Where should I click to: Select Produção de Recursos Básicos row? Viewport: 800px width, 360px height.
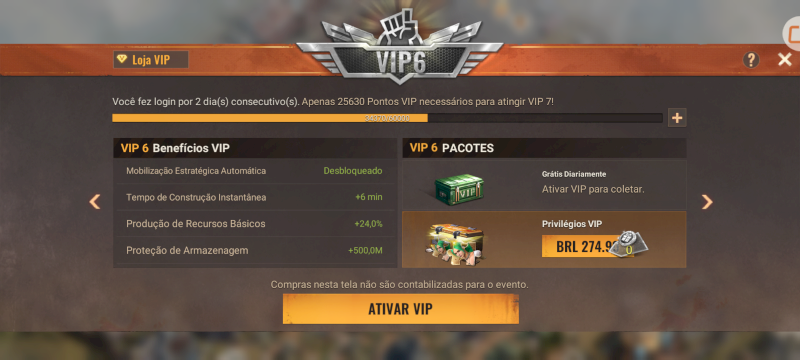point(255,224)
